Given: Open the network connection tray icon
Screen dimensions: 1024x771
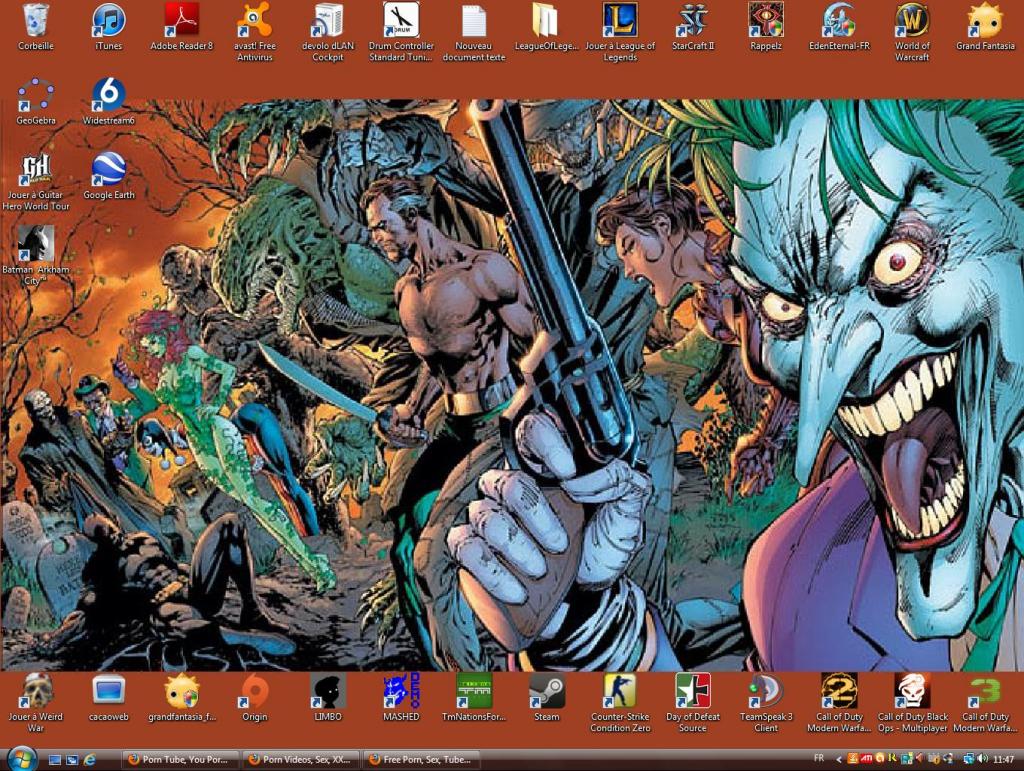Looking at the screenshot, I should coord(970,759).
